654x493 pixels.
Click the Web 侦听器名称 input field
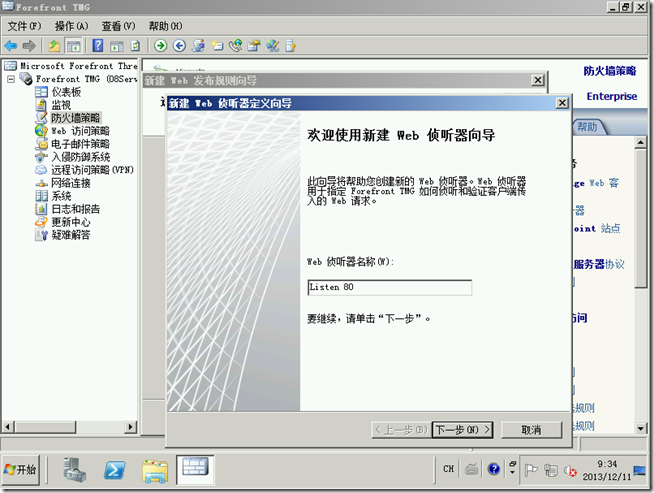tap(390, 287)
